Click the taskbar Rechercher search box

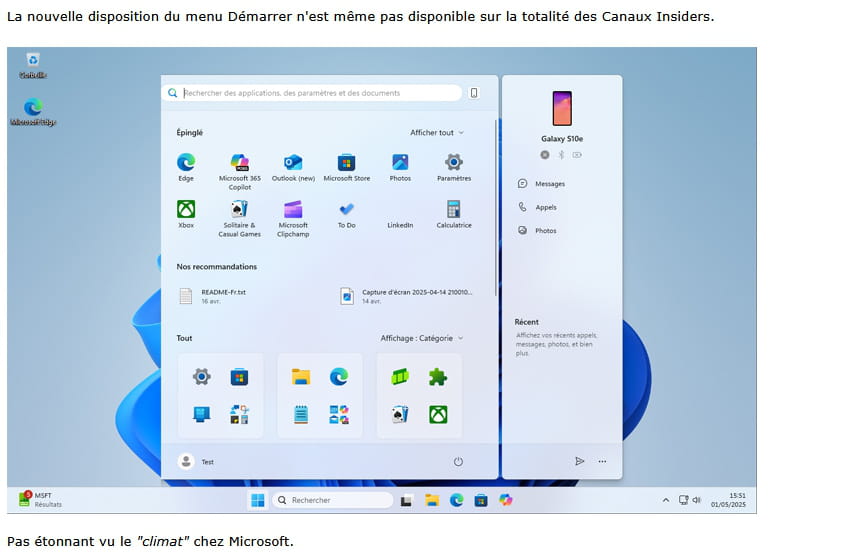click(x=332, y=500)
